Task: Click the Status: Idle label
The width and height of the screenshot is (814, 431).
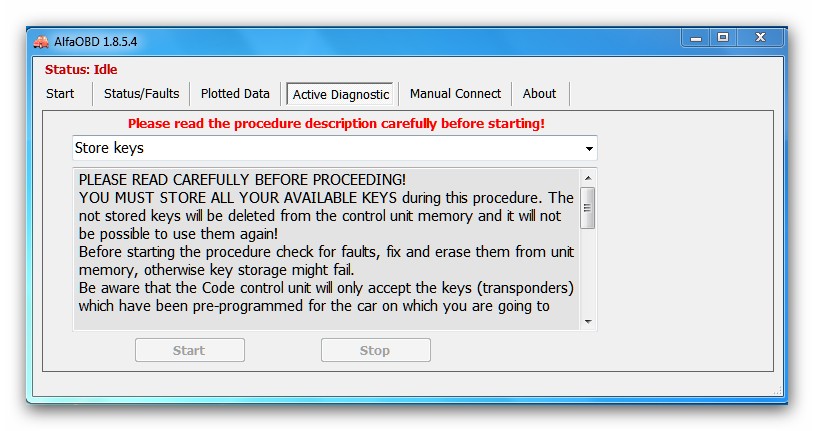Action: coord(81,70)
